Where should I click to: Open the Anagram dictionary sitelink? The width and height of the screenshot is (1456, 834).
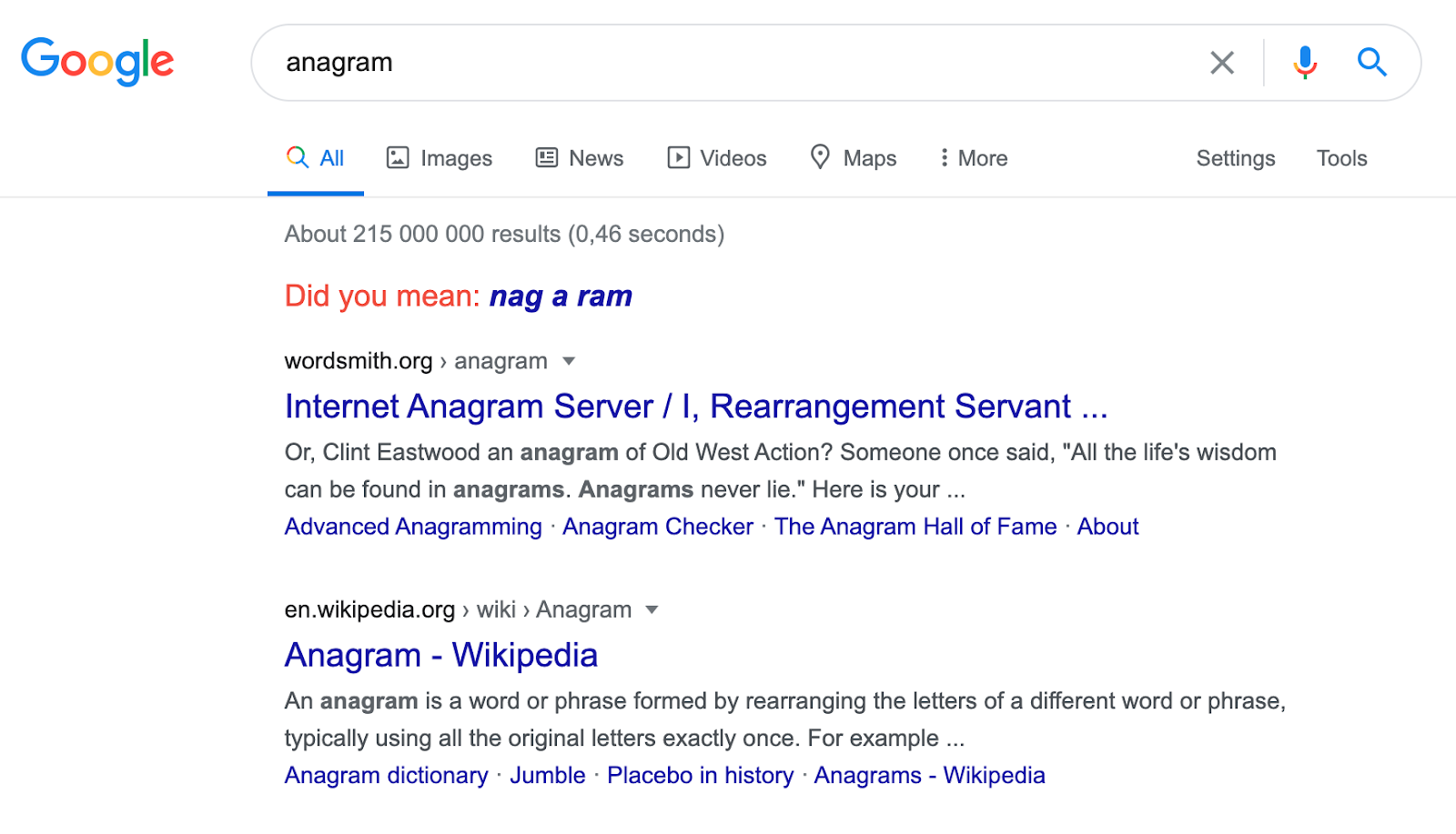click(x=387, y=775)
